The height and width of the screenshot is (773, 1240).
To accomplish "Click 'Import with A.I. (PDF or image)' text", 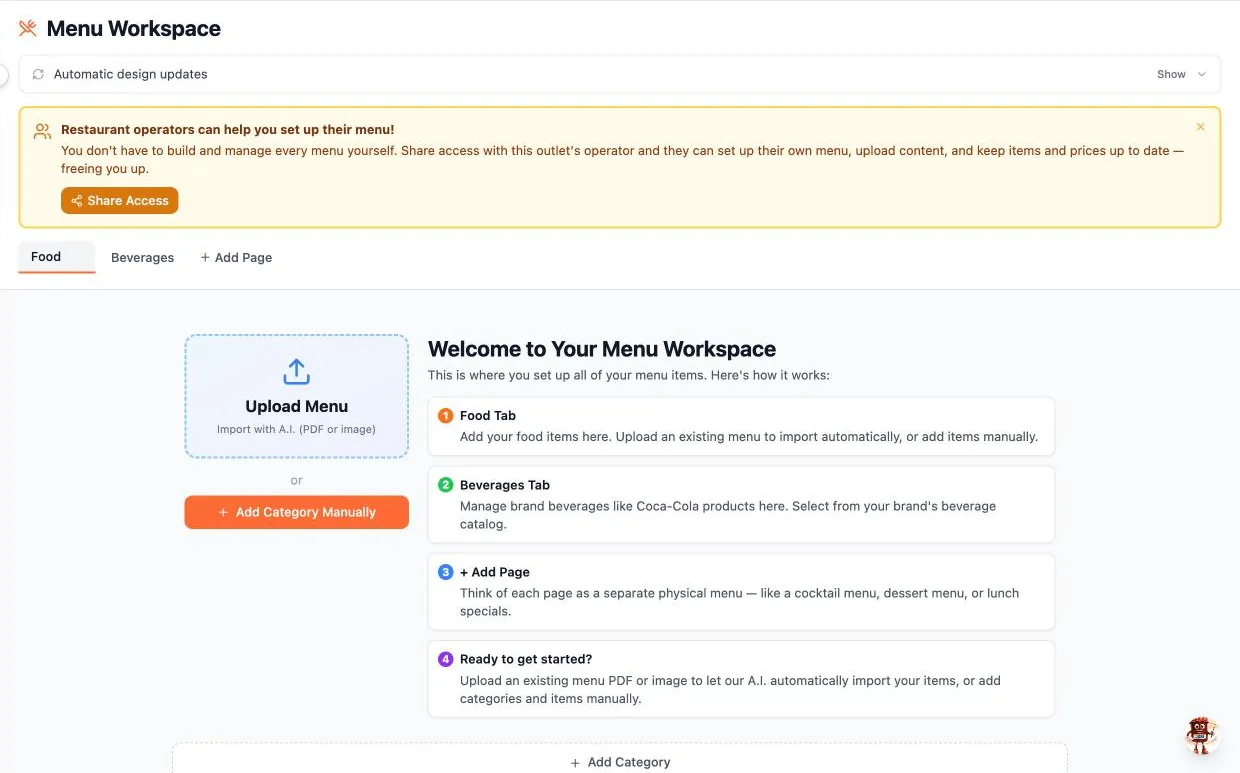I will tap(296, 429).
